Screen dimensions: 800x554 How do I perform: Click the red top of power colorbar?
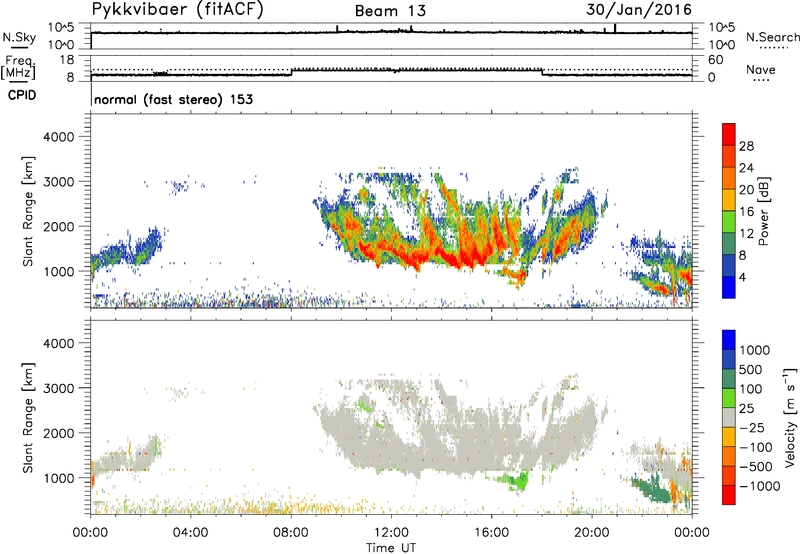[x=729, y=134]
